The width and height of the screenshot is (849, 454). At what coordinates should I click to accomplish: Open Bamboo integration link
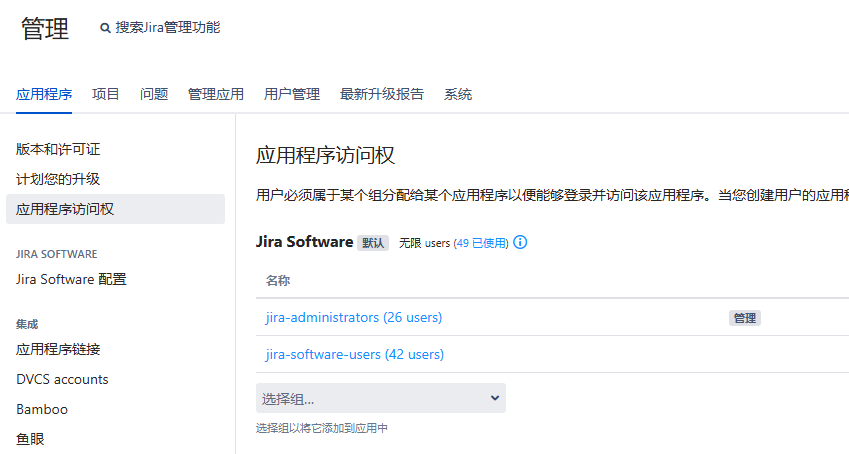(x=42, y=409)
